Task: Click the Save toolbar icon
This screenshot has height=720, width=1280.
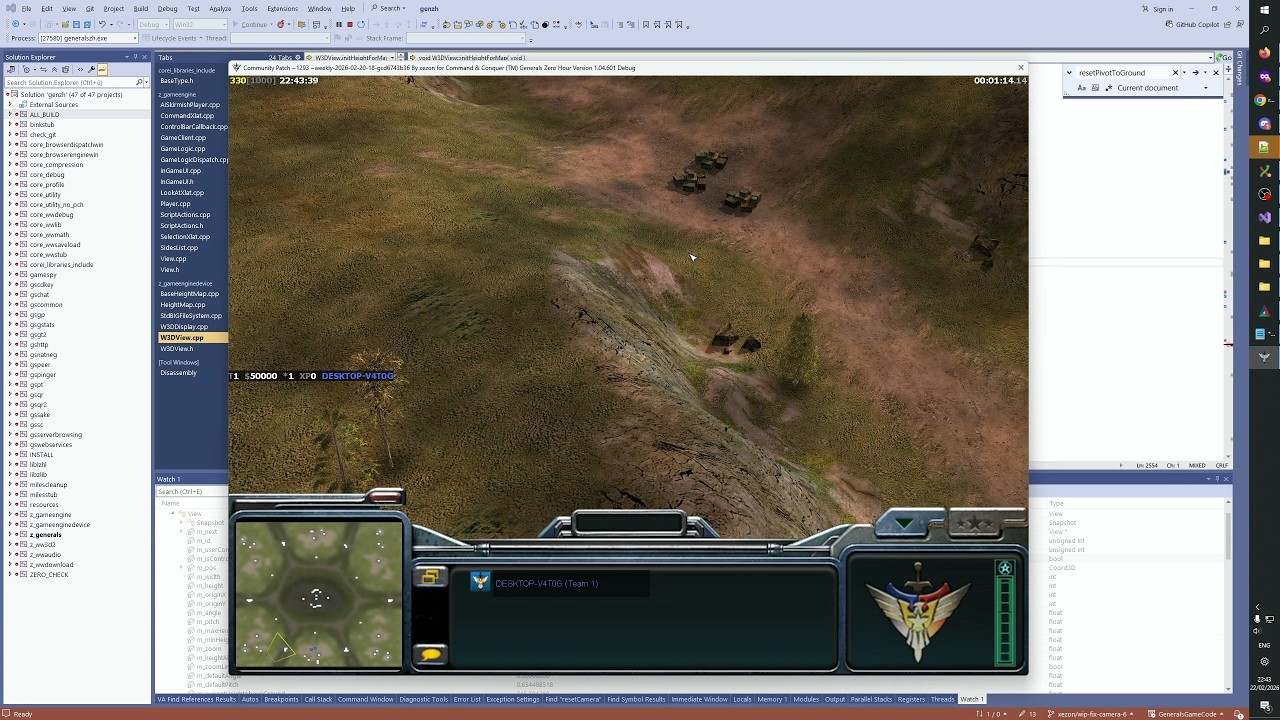Action: coord(76,24)
